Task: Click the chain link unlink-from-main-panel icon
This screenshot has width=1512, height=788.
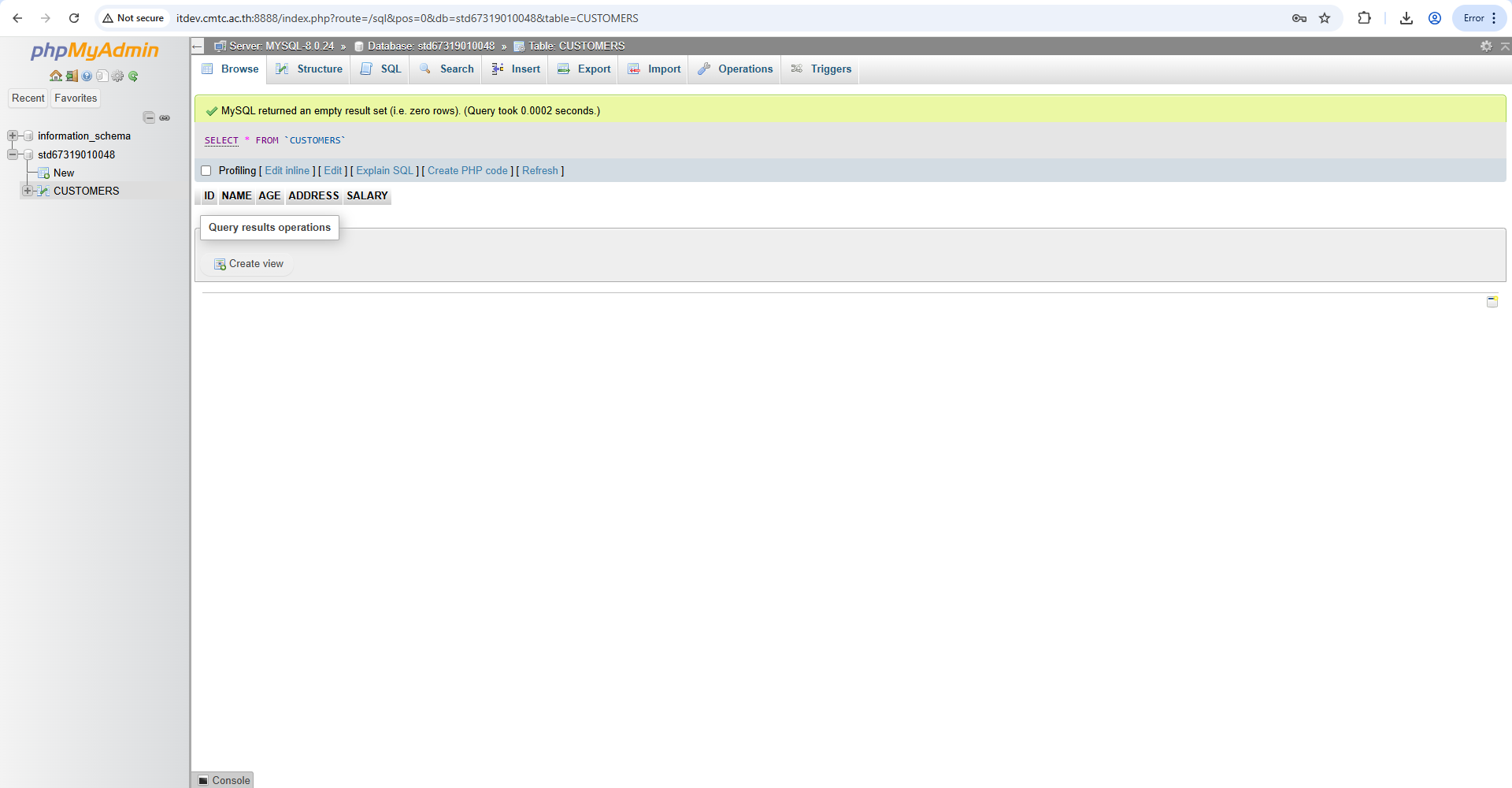Action: 165,117
